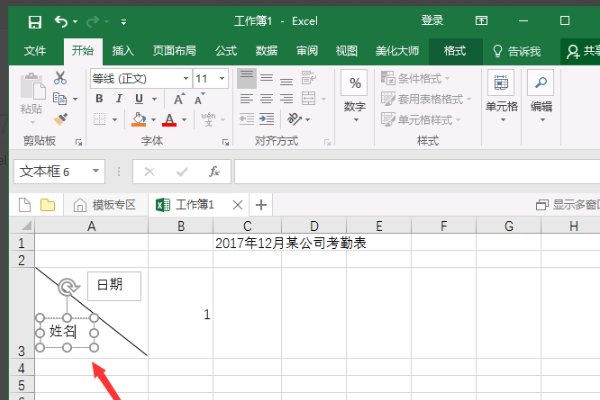The image size is (600, 400).
Task: Toggle Align Left button
Action: coord(247,99)
